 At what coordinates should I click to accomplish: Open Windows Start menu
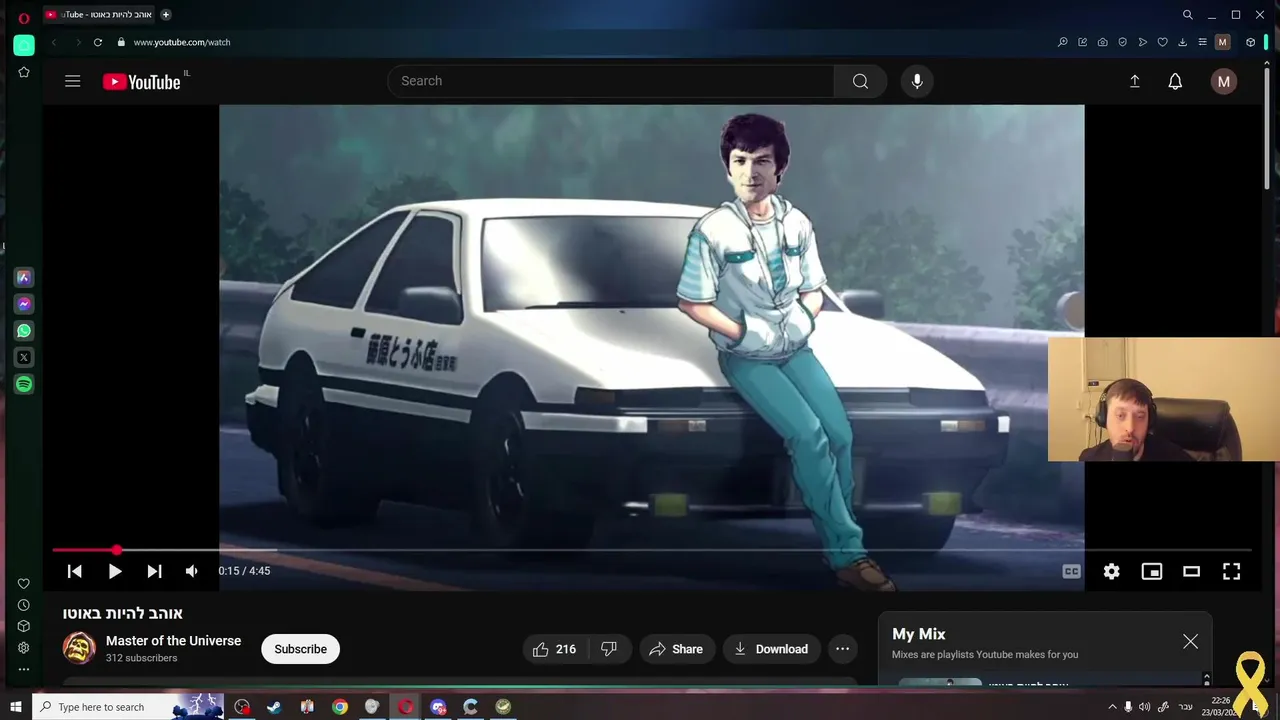(x=15, y=707)
